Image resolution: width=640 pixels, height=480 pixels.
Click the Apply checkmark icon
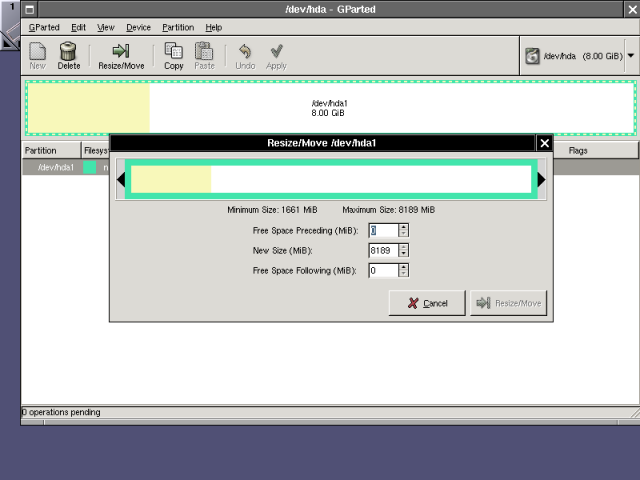276,51
